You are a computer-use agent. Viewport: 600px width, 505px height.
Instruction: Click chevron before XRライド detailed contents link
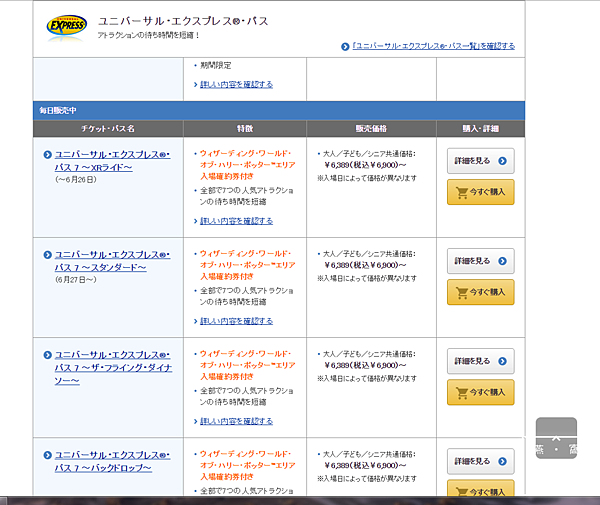click(x=196, y=221)
